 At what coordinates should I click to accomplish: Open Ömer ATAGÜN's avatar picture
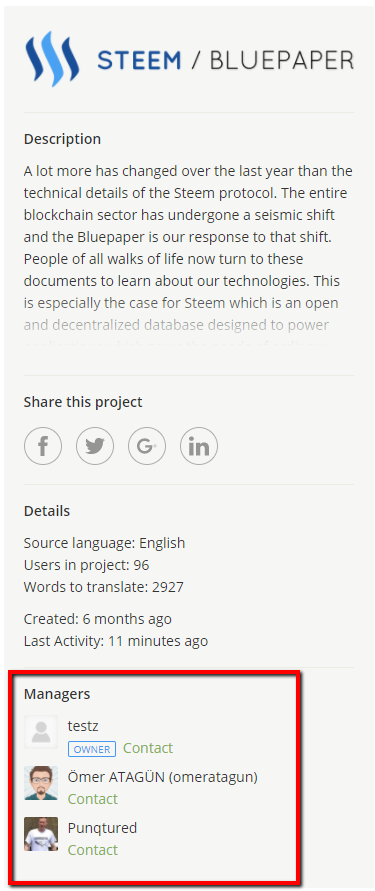pyautogui.click(x=41, y=782)
